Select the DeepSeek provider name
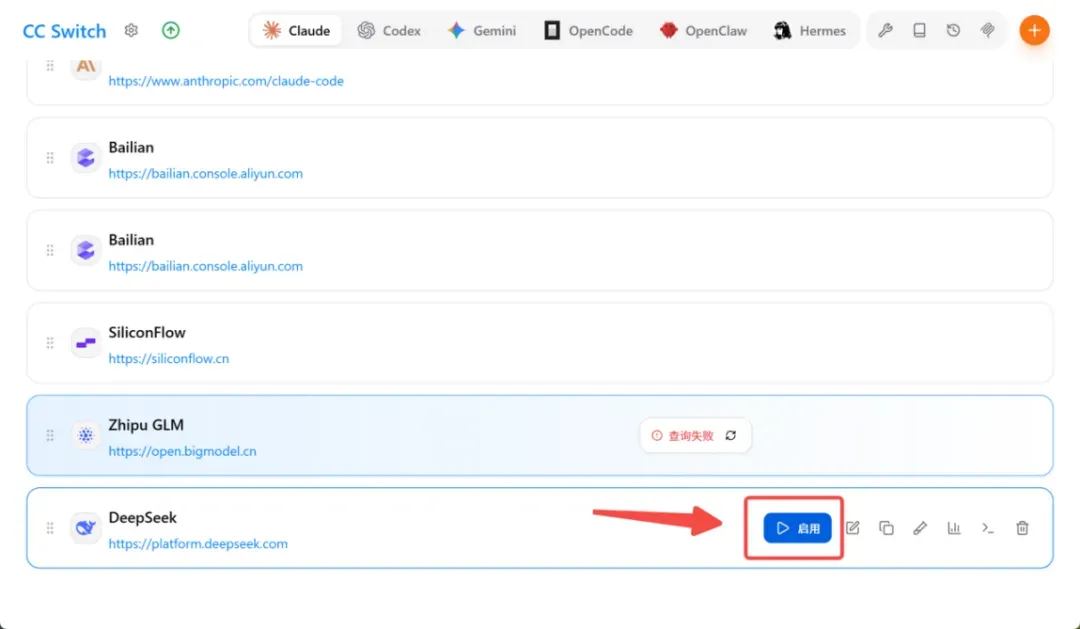The height and width of the screenshot is (629, 1080). coord(143,517)
